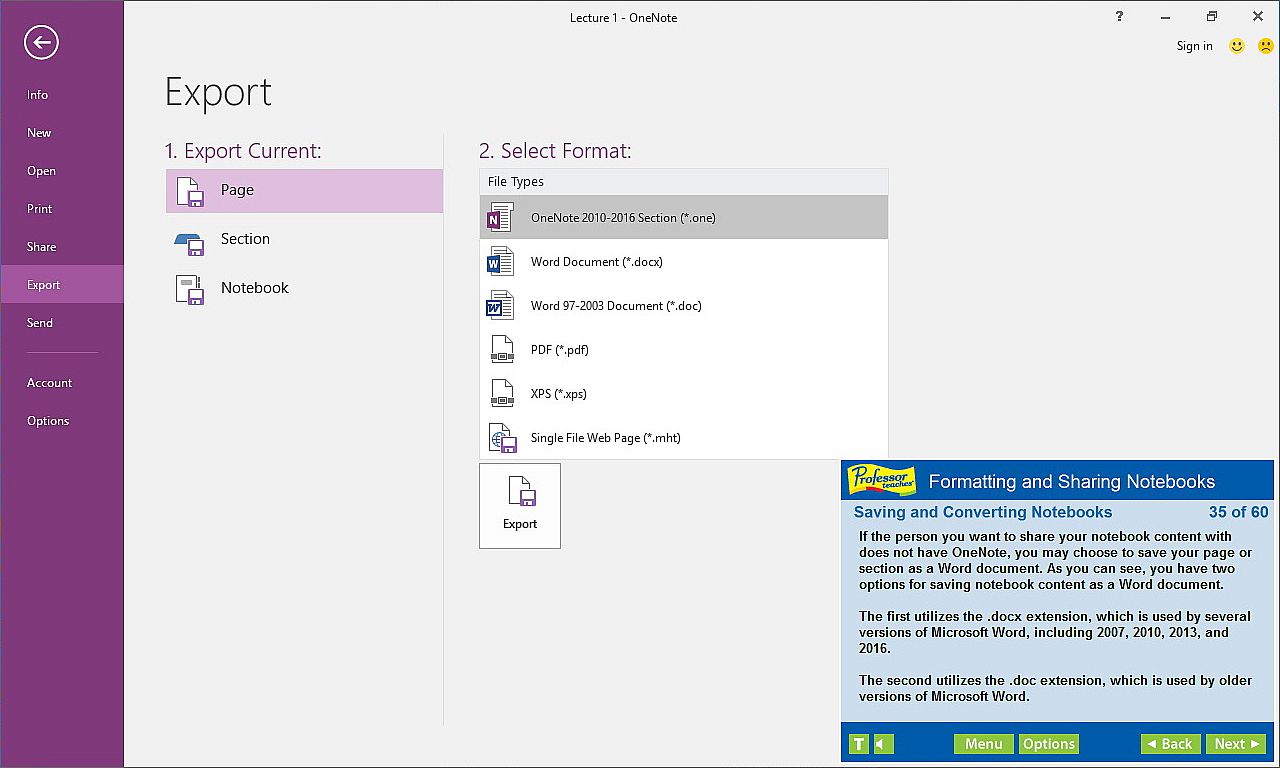Click the green T button in tutorial panel
The image size is (1280, 768).
pos(859,744)
